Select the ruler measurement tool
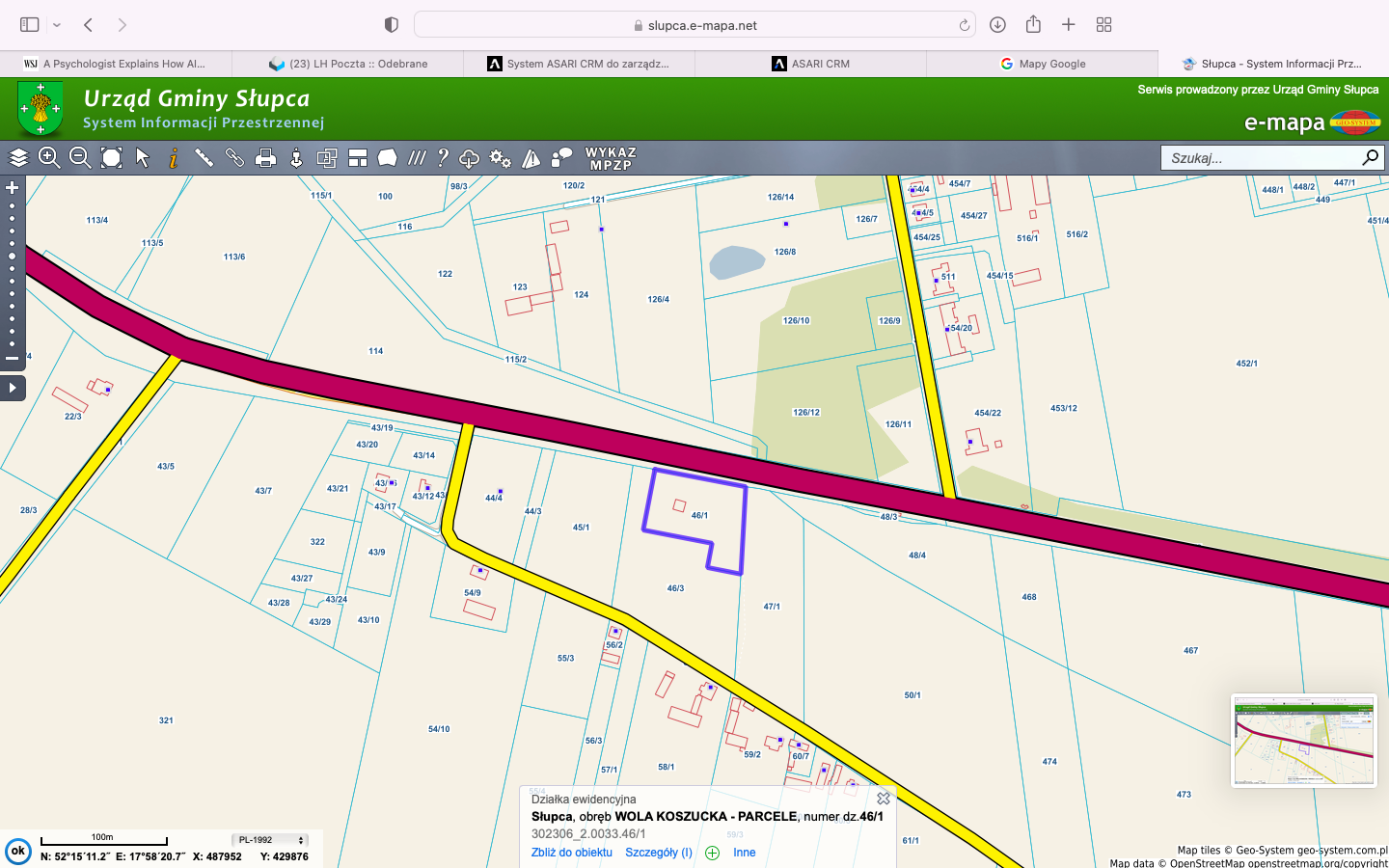Image resolution: width=1389 pixels, height=868 pixels. 204,158
